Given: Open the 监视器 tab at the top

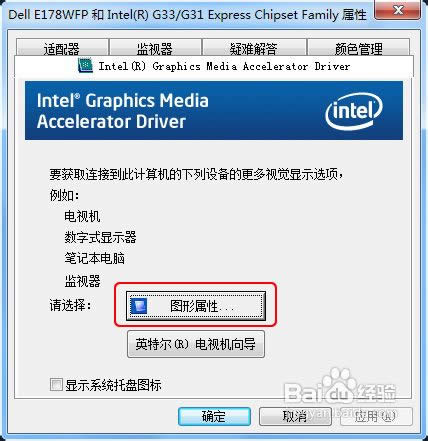Looking at the screenshot, I should pos(155,49).
